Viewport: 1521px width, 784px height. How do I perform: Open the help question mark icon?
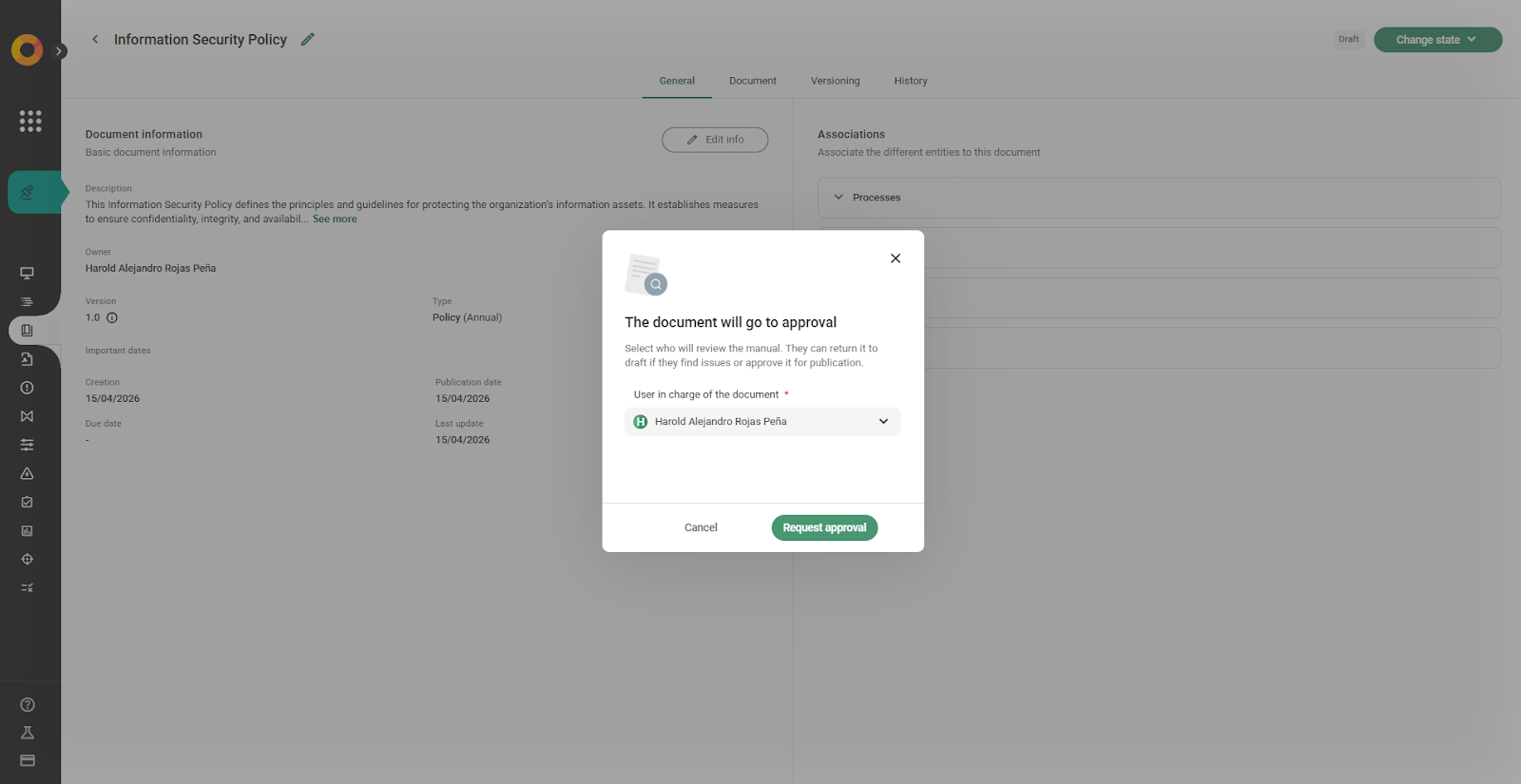click(28, 705)
